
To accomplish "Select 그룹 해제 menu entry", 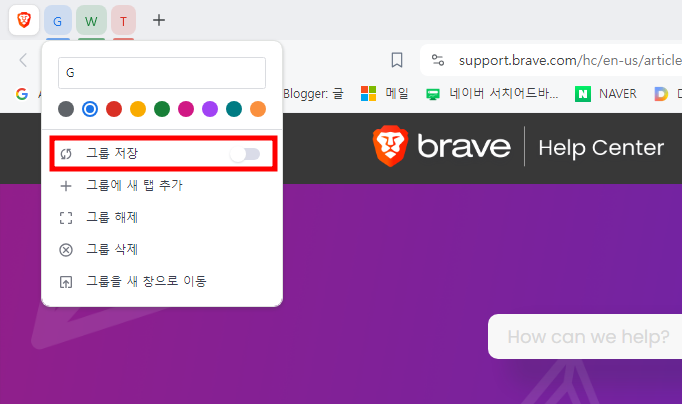I will [162, 217].
